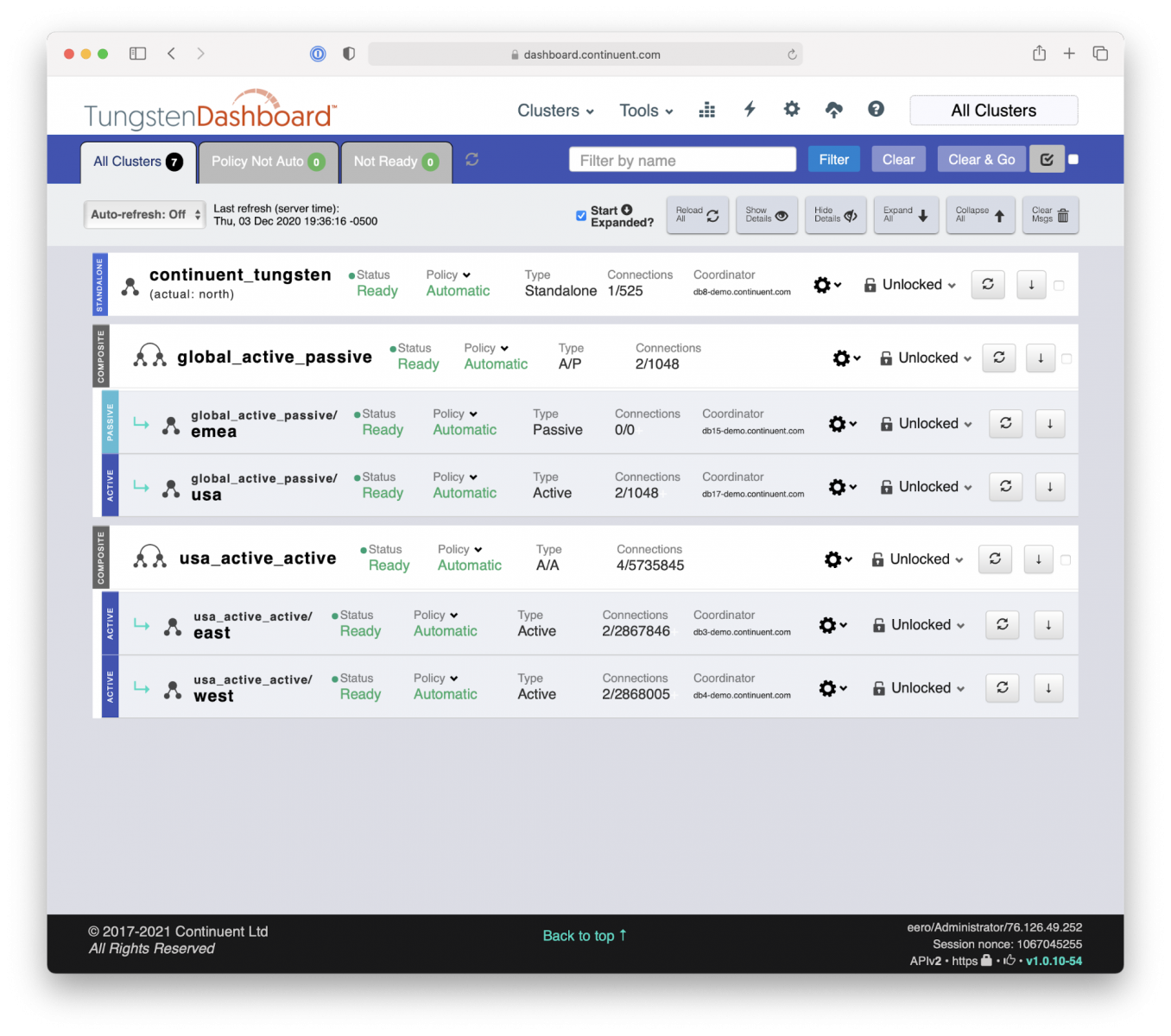The width and height of the screenshot is (1171, 1036).
Task: Click the Reload All button
Action: (x=698, y=215)
